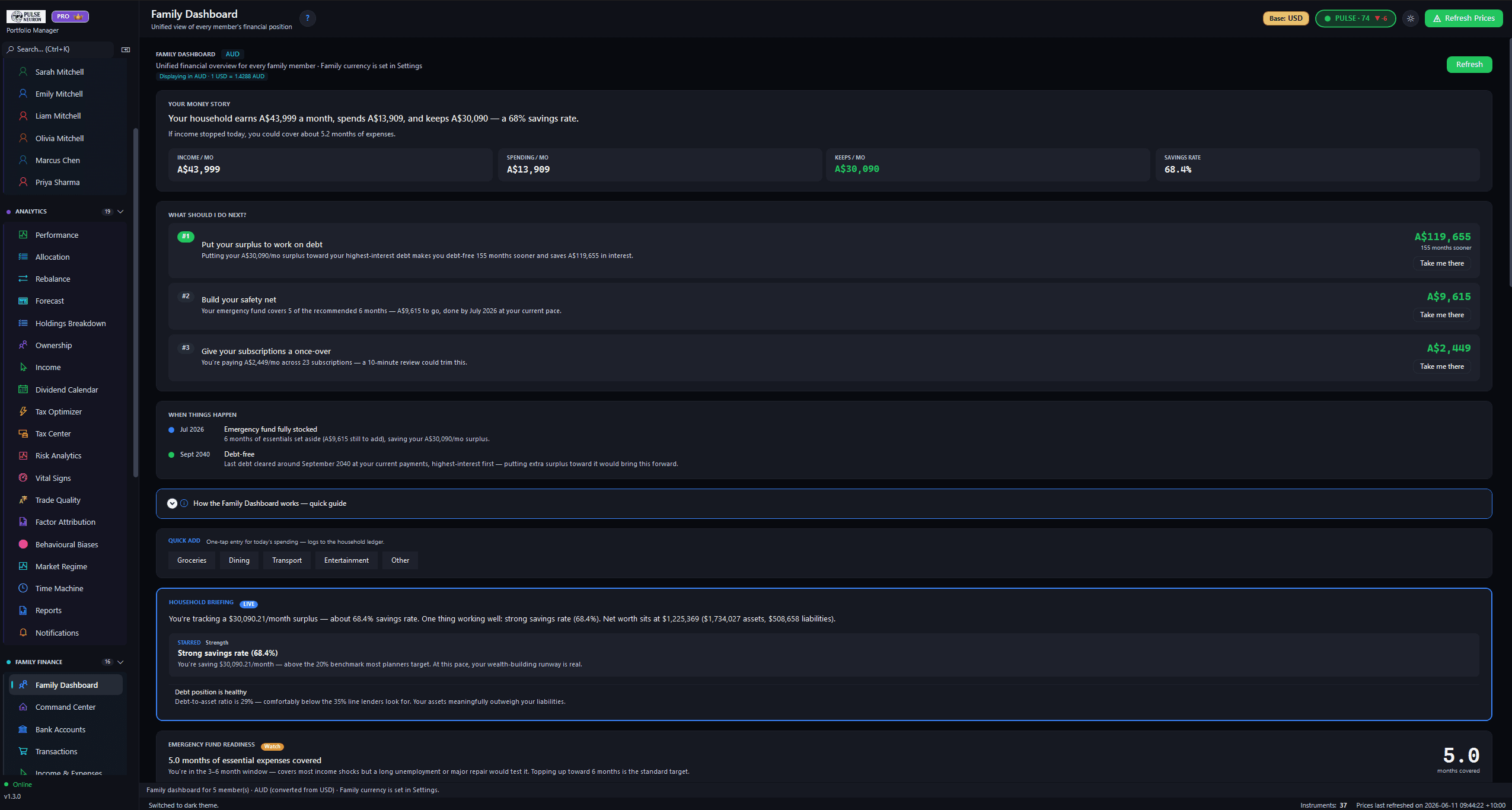Quick add a Transport expense

click(x=287, y=560)
